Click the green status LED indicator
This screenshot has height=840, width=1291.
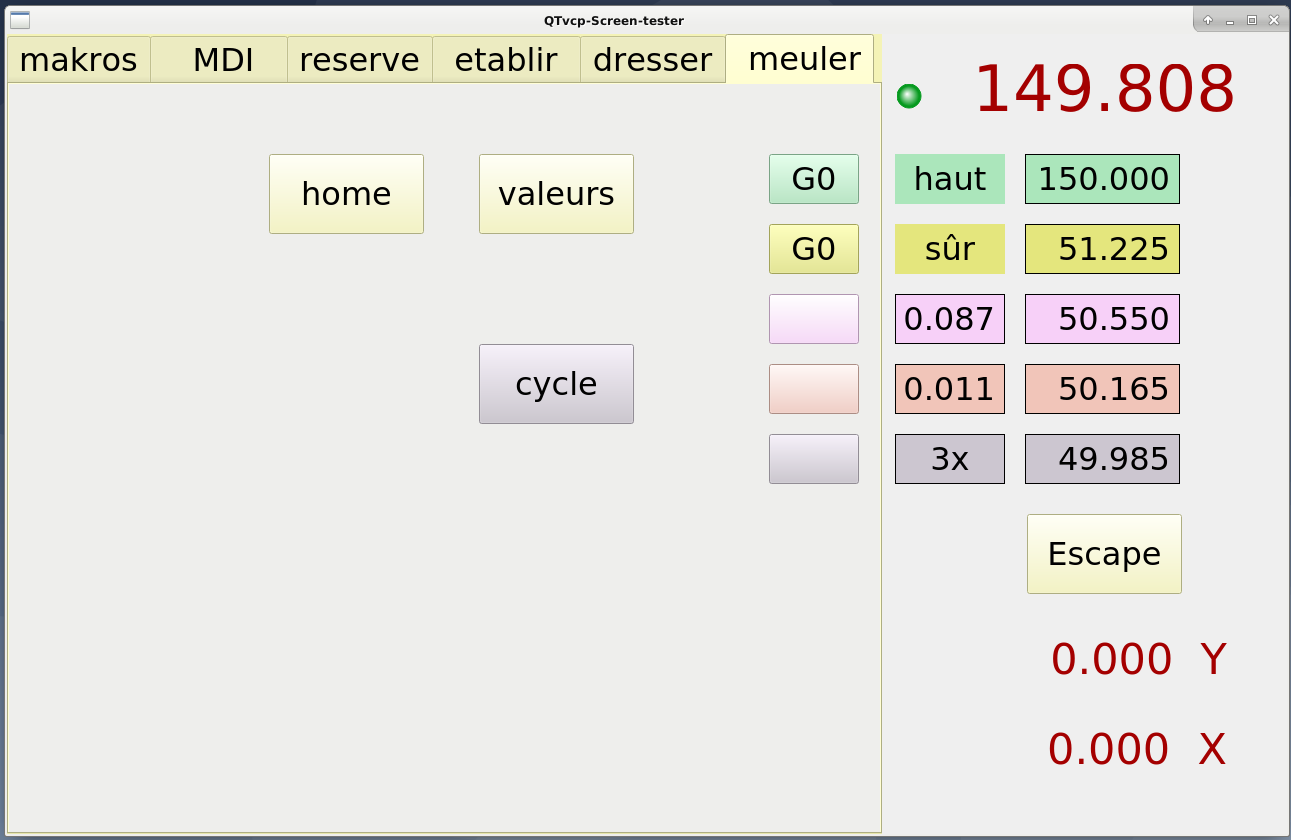click(x=909, y=96)
